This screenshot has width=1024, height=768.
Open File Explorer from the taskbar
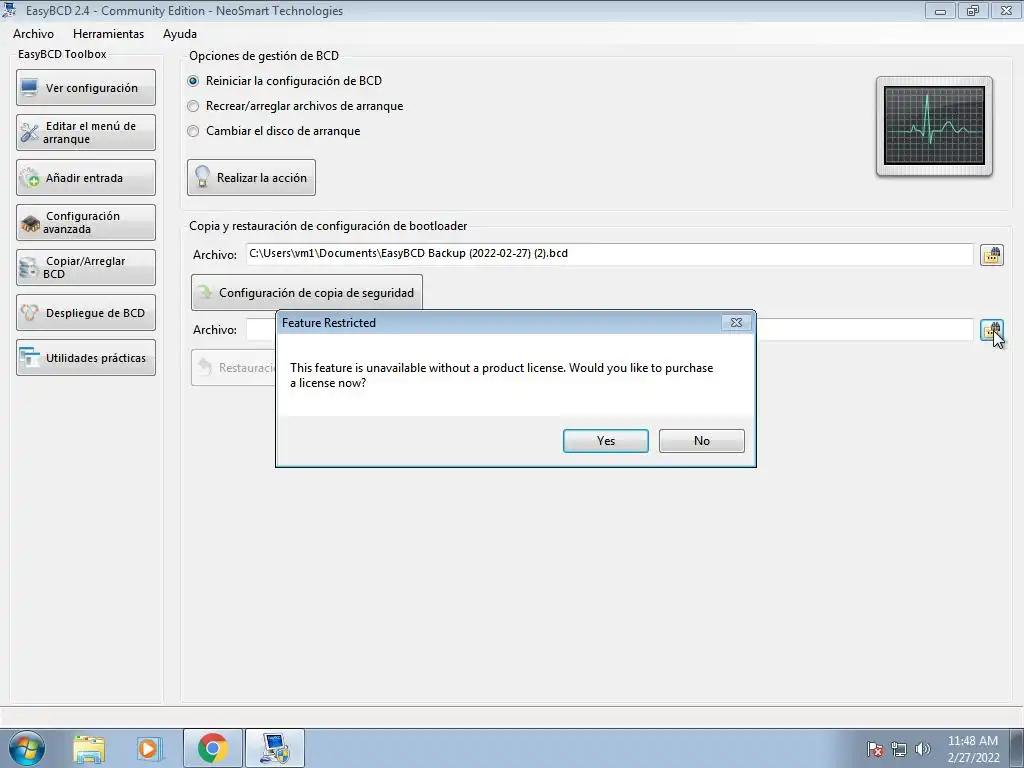point(89,749)
